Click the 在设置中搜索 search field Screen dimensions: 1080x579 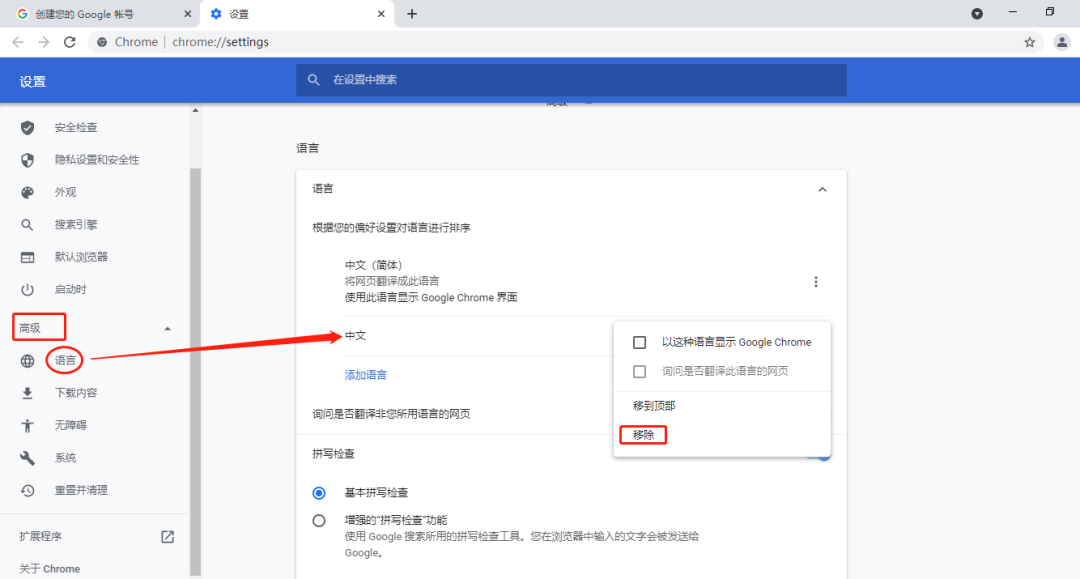[571, 79]
